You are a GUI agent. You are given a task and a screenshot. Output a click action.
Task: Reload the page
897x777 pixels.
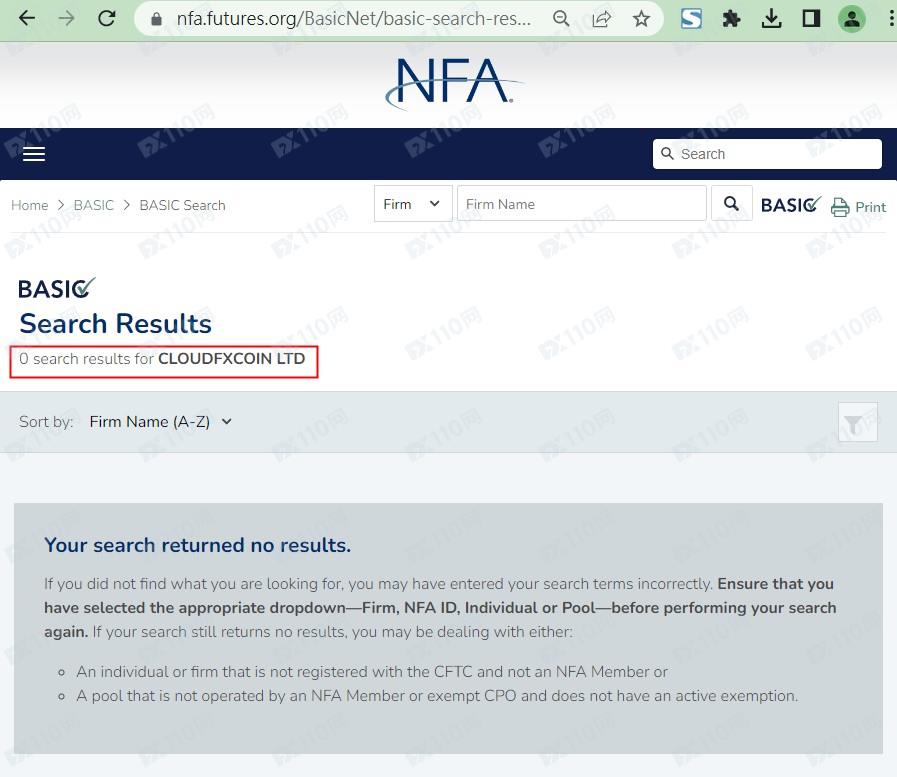(x=106, y=19)
